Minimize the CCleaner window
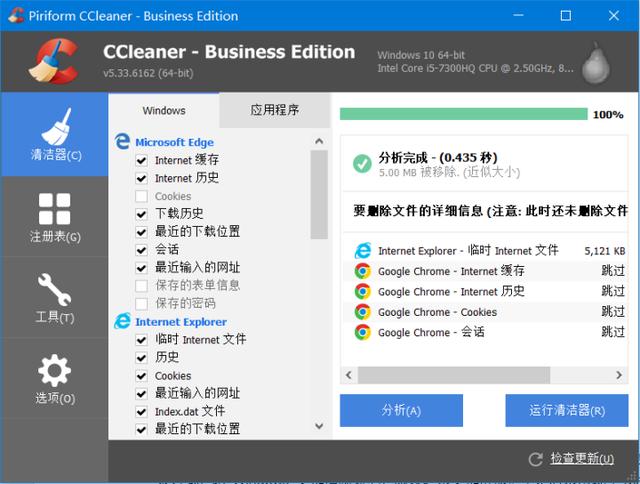This screenshot has height=484, width=640. point(518,16)
